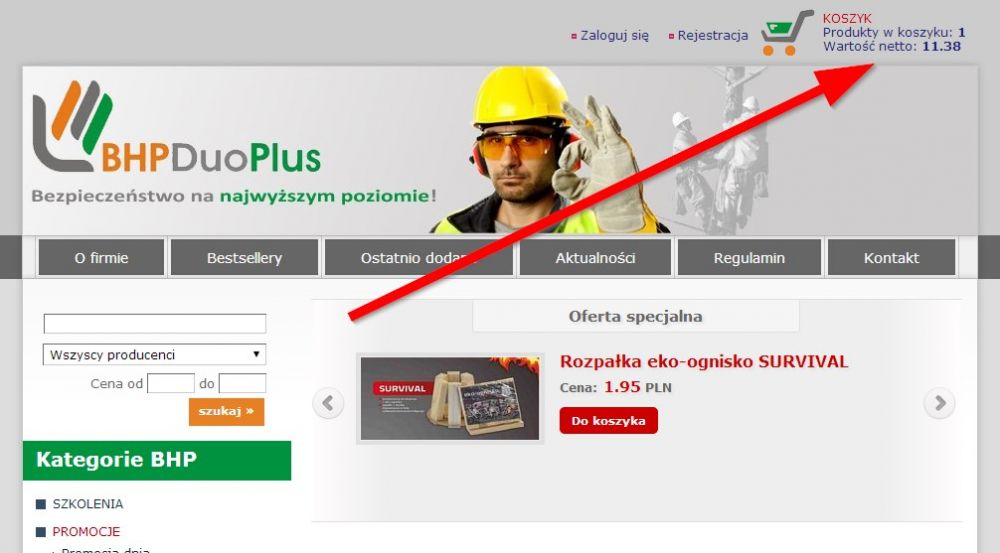Screen dimensions: 1000x553
Task: Go to the Aktualności page
Action: (x=595, y=258)
